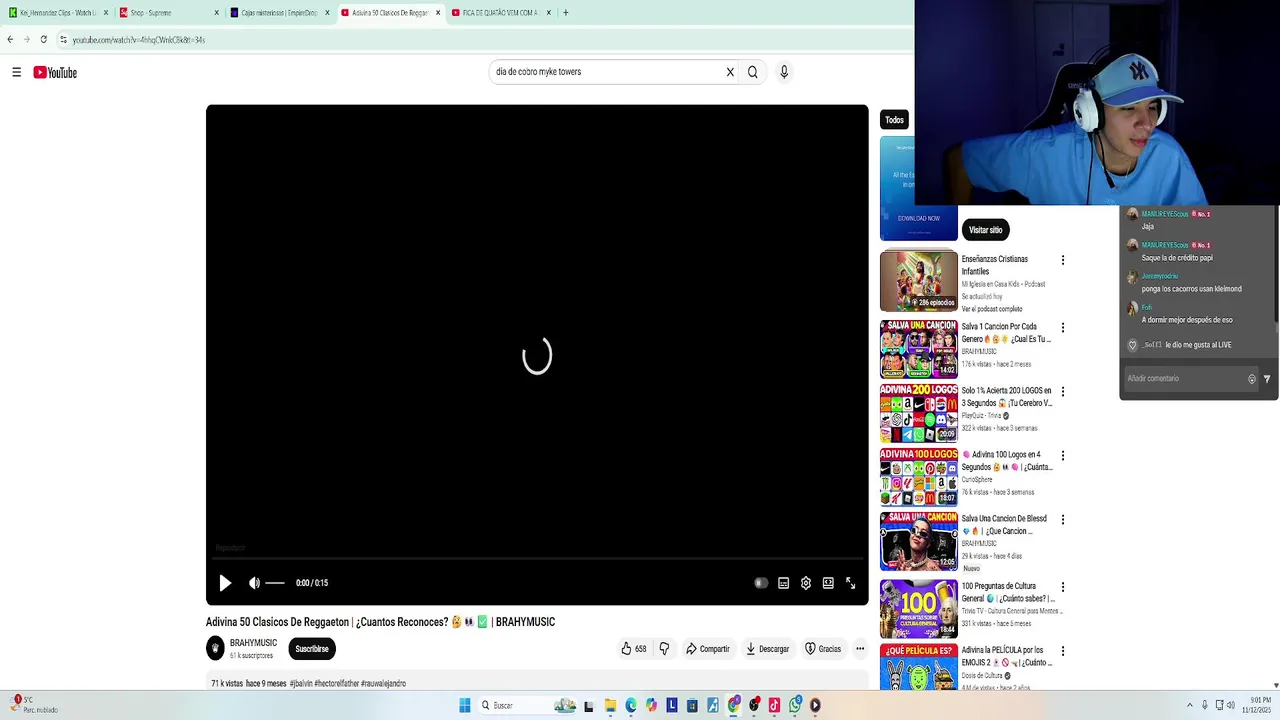Run the search with the magnifier button
The image size is (1280, 720).
[753, 72]
